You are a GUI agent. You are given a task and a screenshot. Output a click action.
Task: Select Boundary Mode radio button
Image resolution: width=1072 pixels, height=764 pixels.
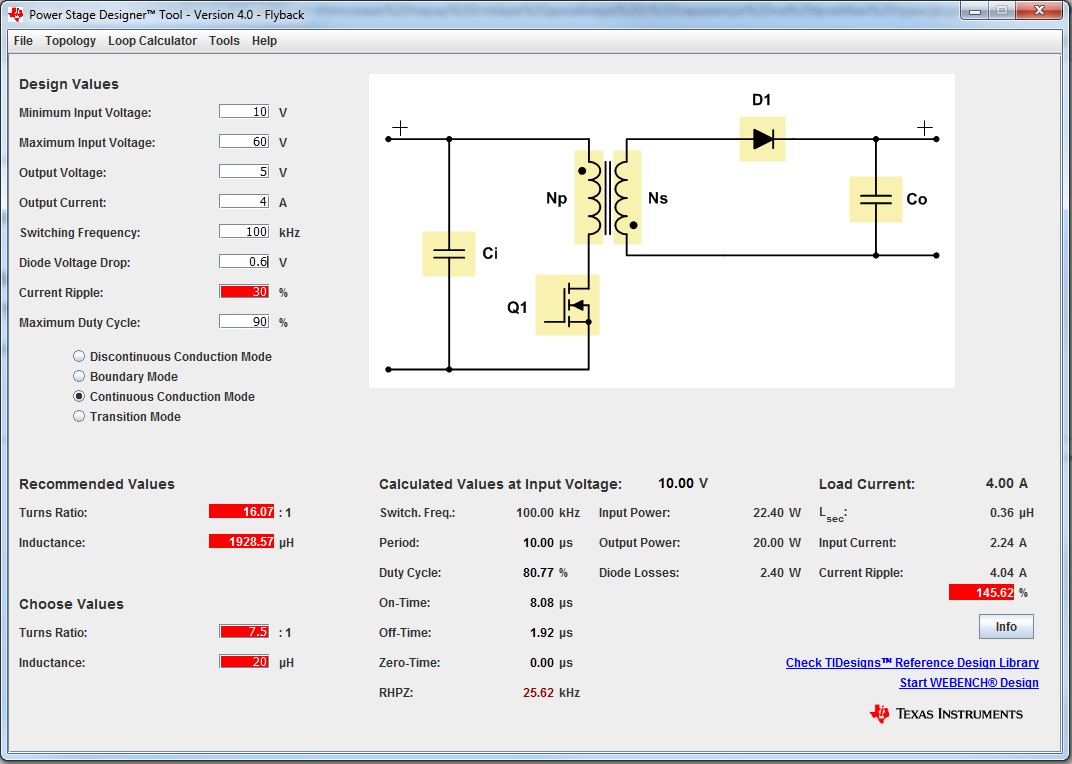tap(79, 376)
